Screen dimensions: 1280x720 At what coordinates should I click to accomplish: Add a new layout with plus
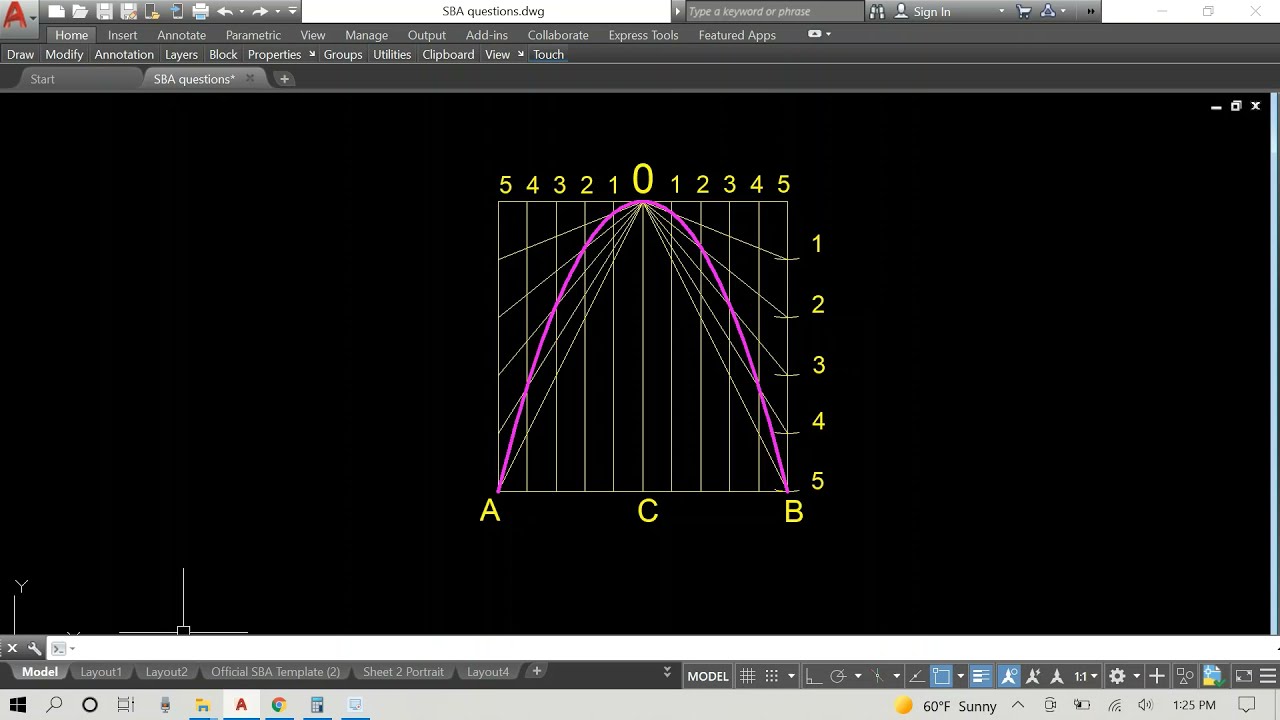pos(536,671)
